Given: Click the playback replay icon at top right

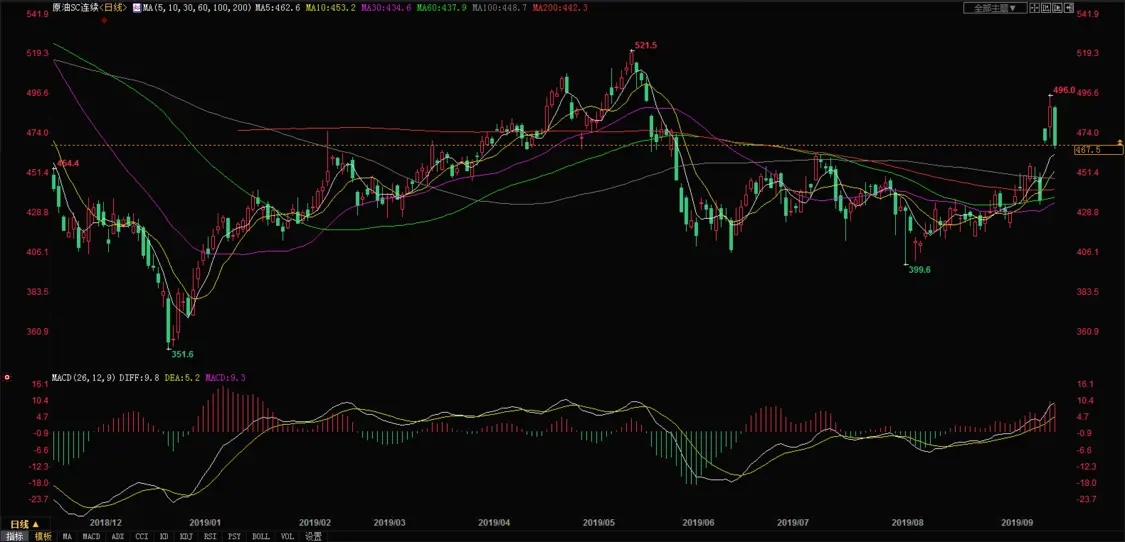Looking at the screenshot, I should [1058, 8].
